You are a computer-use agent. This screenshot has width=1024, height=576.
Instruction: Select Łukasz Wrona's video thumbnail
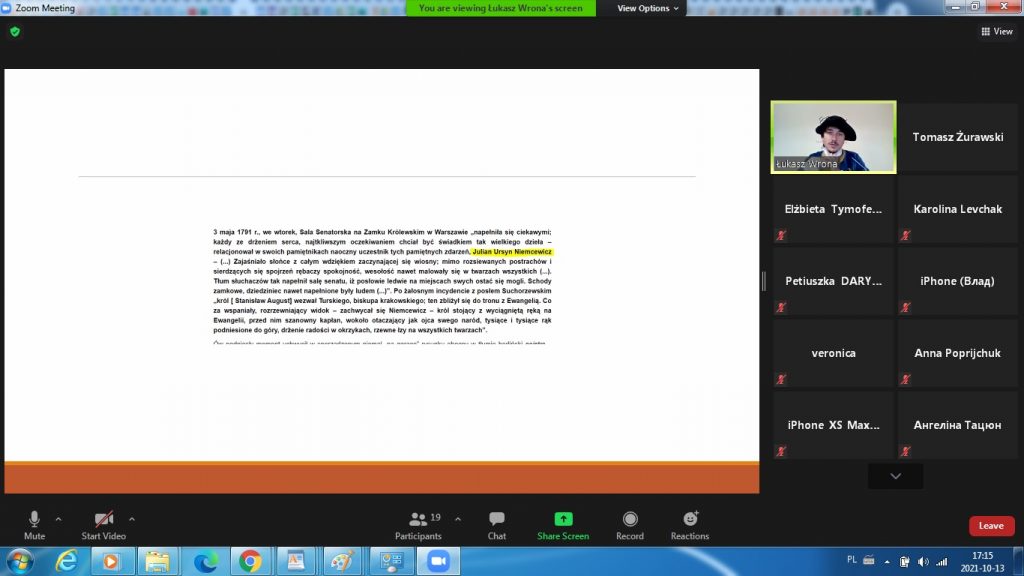pos(833,137)
